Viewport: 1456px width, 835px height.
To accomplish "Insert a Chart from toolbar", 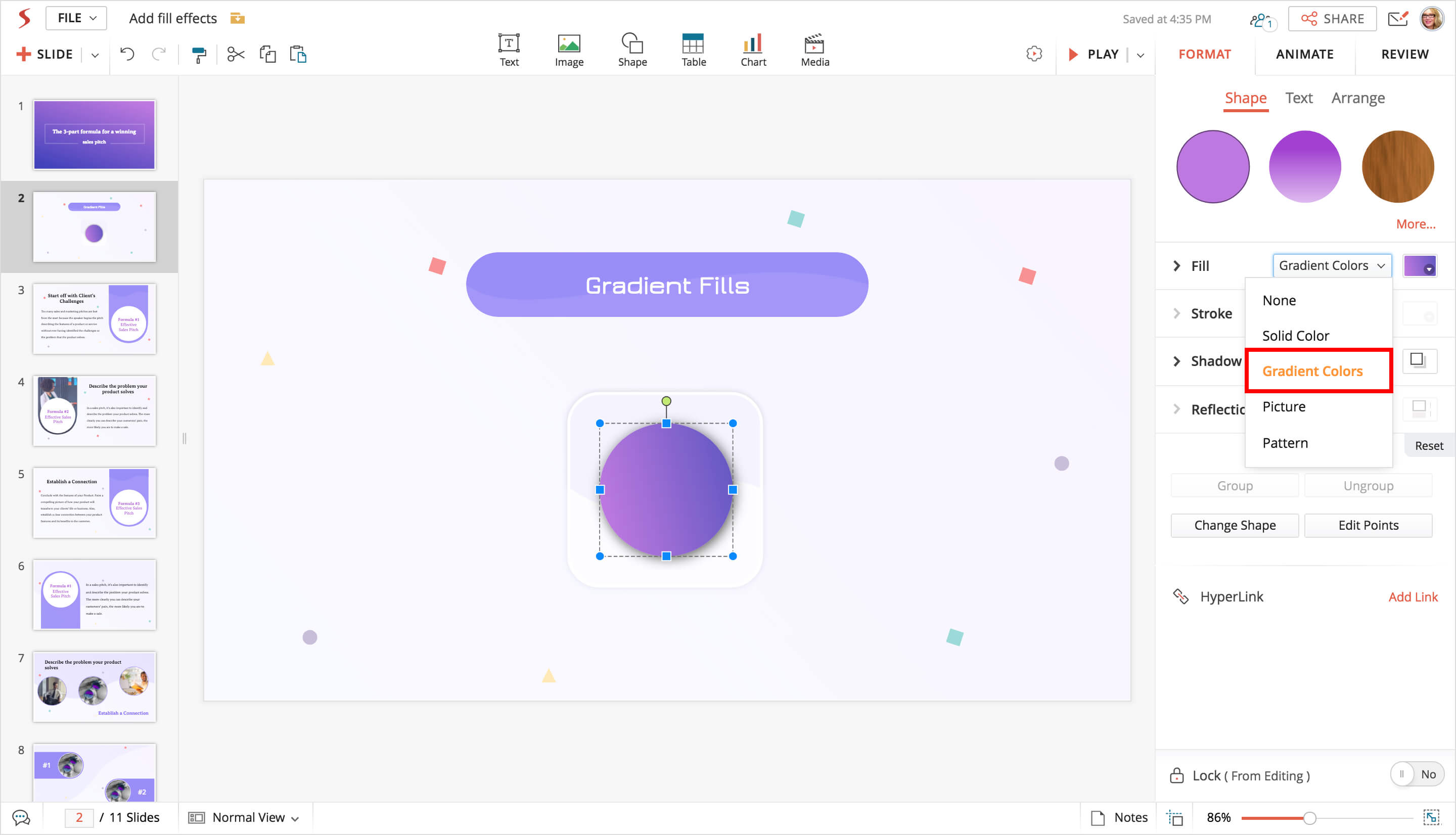I will (x=752, y=50).
